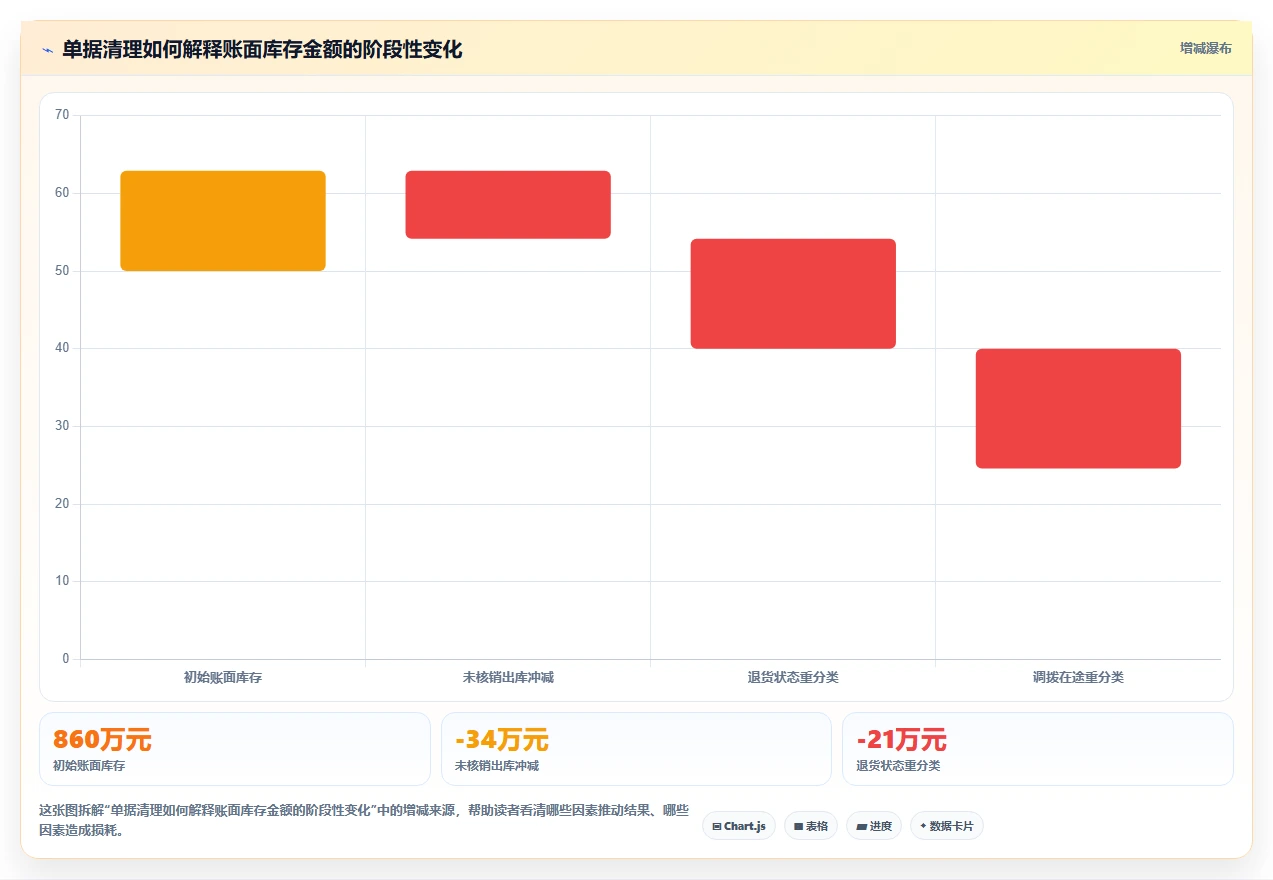
Task: Click the 退货状态重分类 x-axis label
Action: (793, 677)
